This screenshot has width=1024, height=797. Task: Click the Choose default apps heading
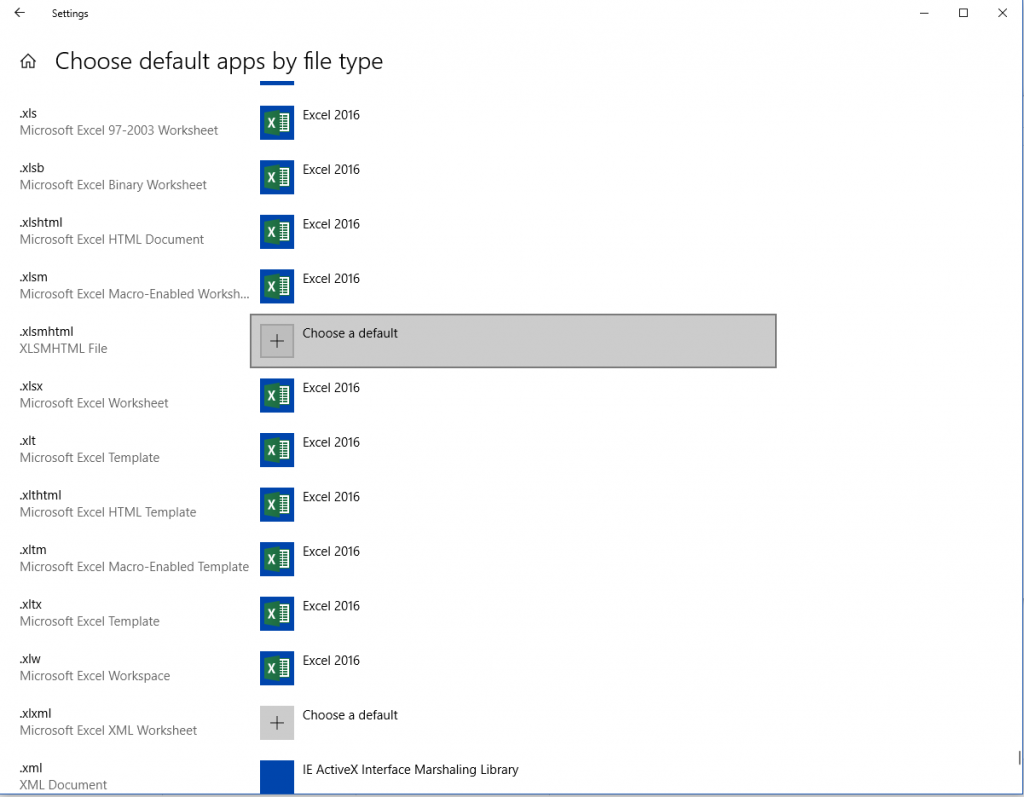coord(219,61)
